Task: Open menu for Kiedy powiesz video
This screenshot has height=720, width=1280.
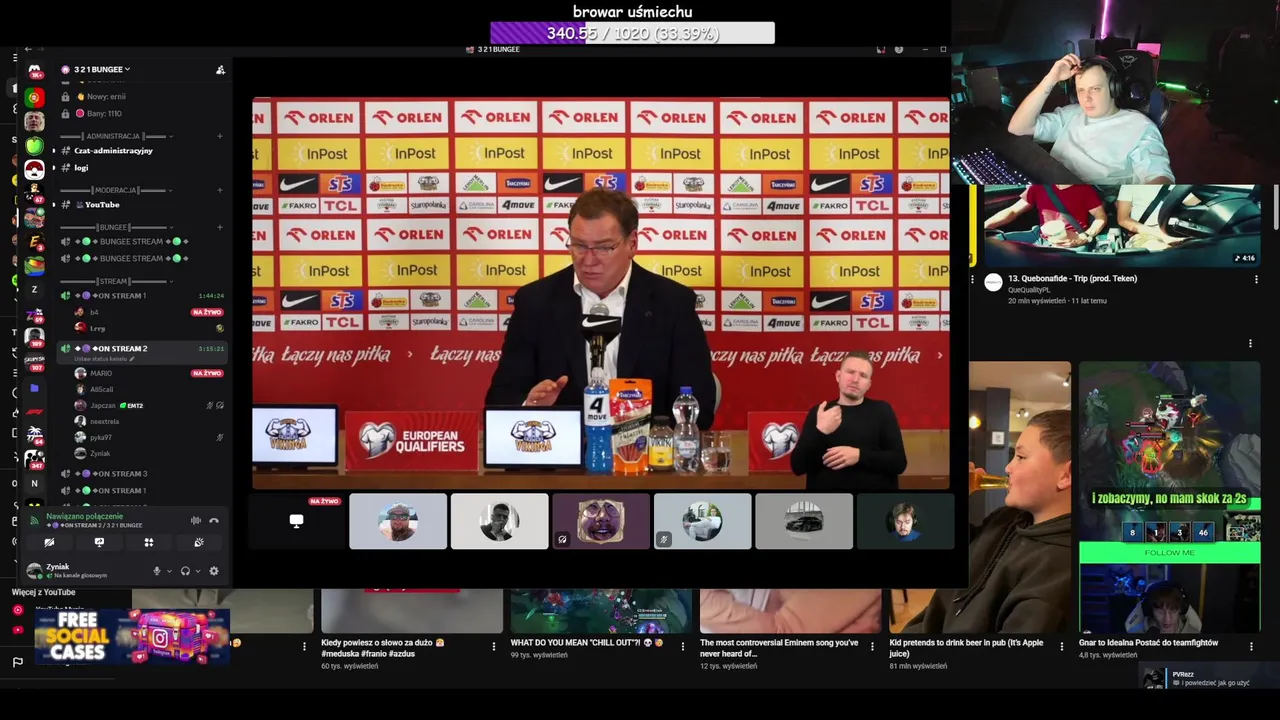Action: [304, 647]
